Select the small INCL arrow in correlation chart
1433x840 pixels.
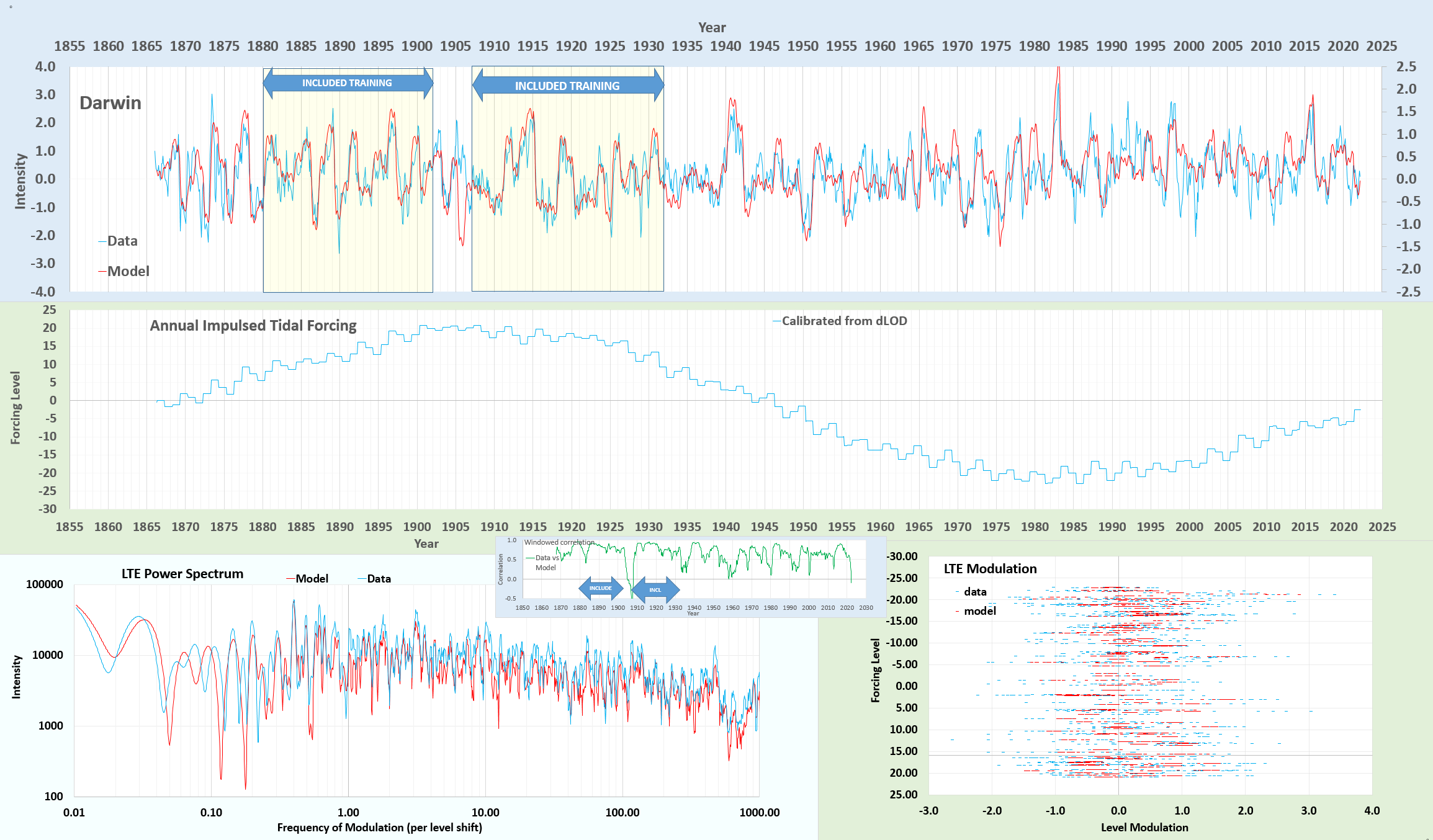[x=655, y=590]
